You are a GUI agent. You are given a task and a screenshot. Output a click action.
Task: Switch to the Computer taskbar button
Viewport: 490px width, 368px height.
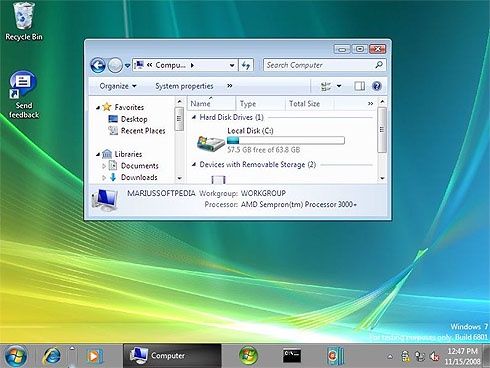point(172,356)
